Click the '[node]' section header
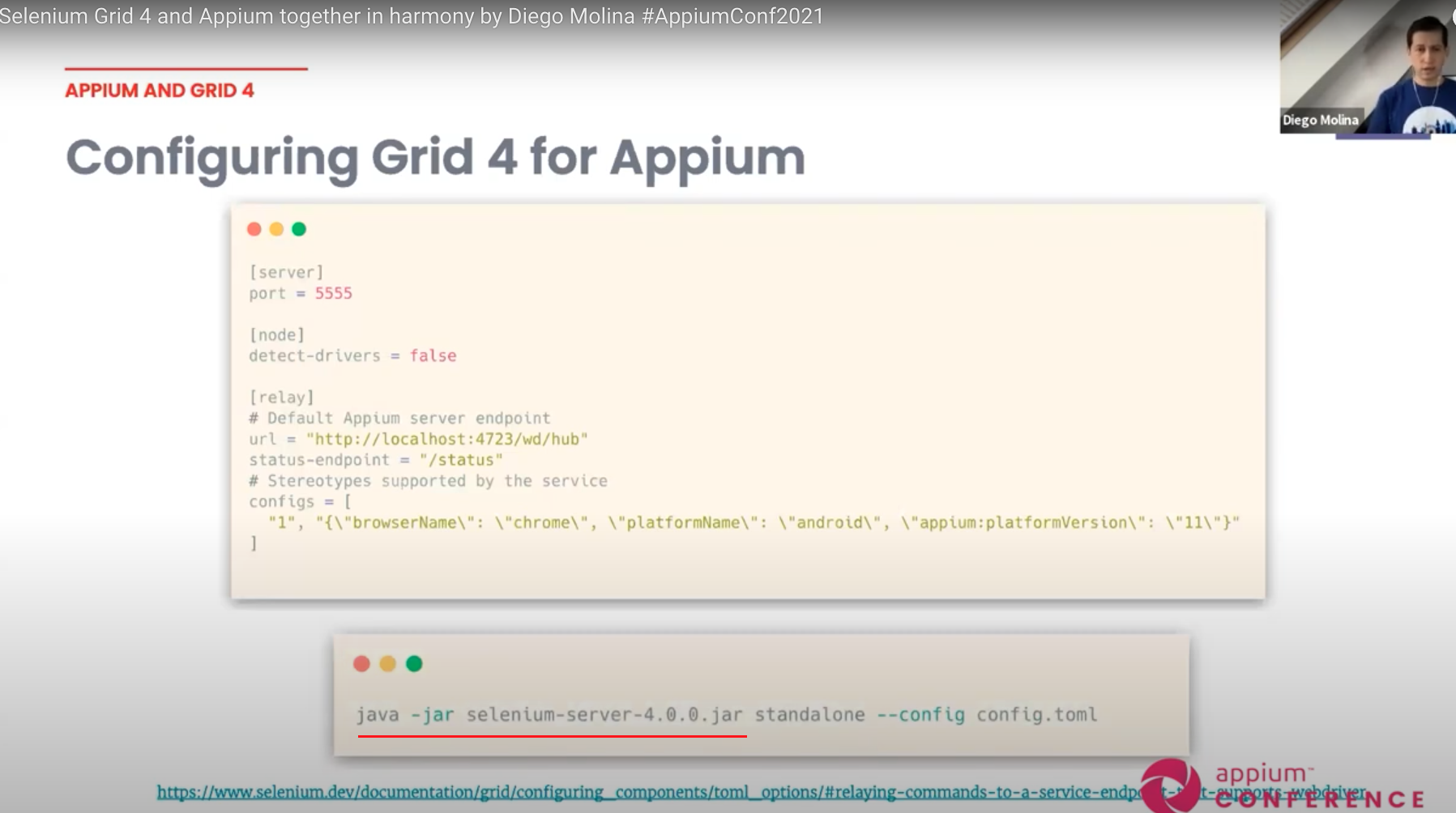 click(277, 334)
